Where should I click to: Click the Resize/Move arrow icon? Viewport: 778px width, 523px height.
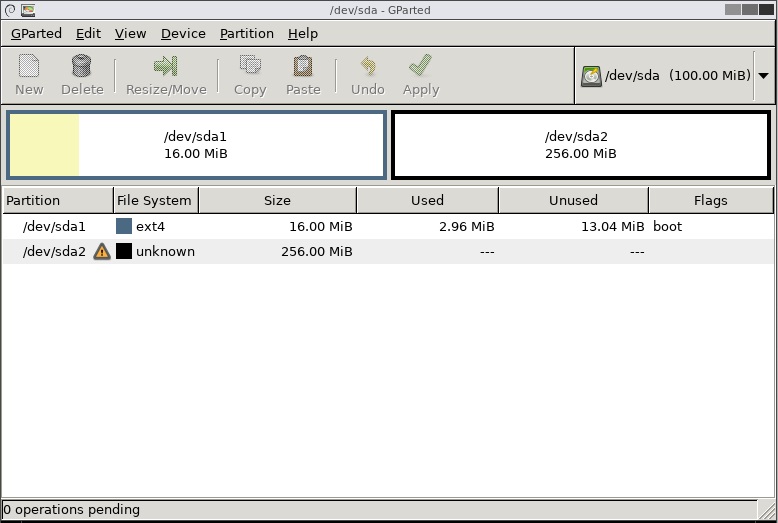(166, 65)
